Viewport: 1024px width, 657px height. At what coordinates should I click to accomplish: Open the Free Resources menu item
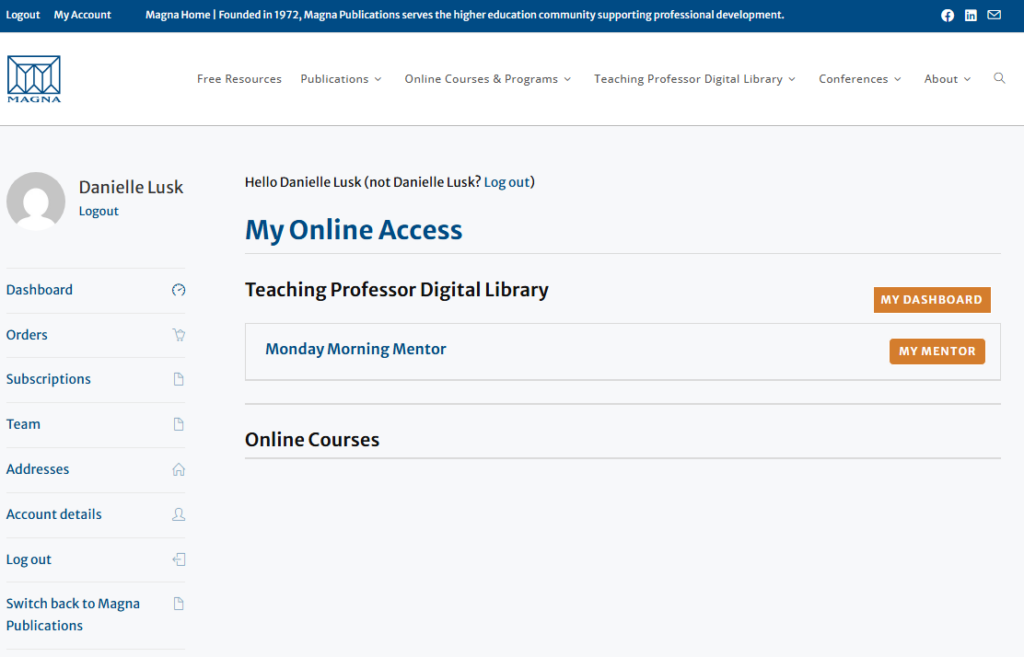click(239, 78)
